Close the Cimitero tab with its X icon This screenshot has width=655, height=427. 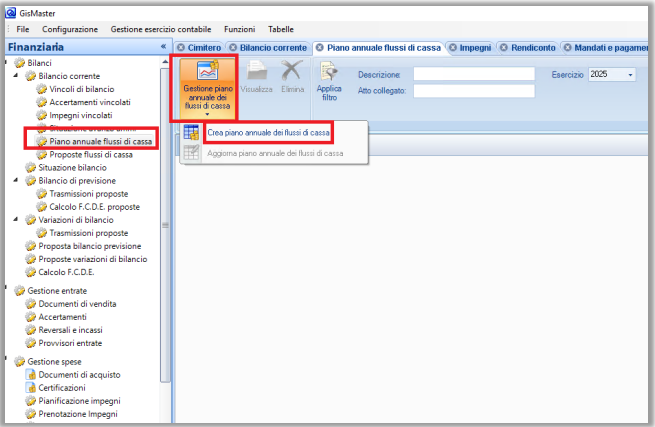point(181,47)
